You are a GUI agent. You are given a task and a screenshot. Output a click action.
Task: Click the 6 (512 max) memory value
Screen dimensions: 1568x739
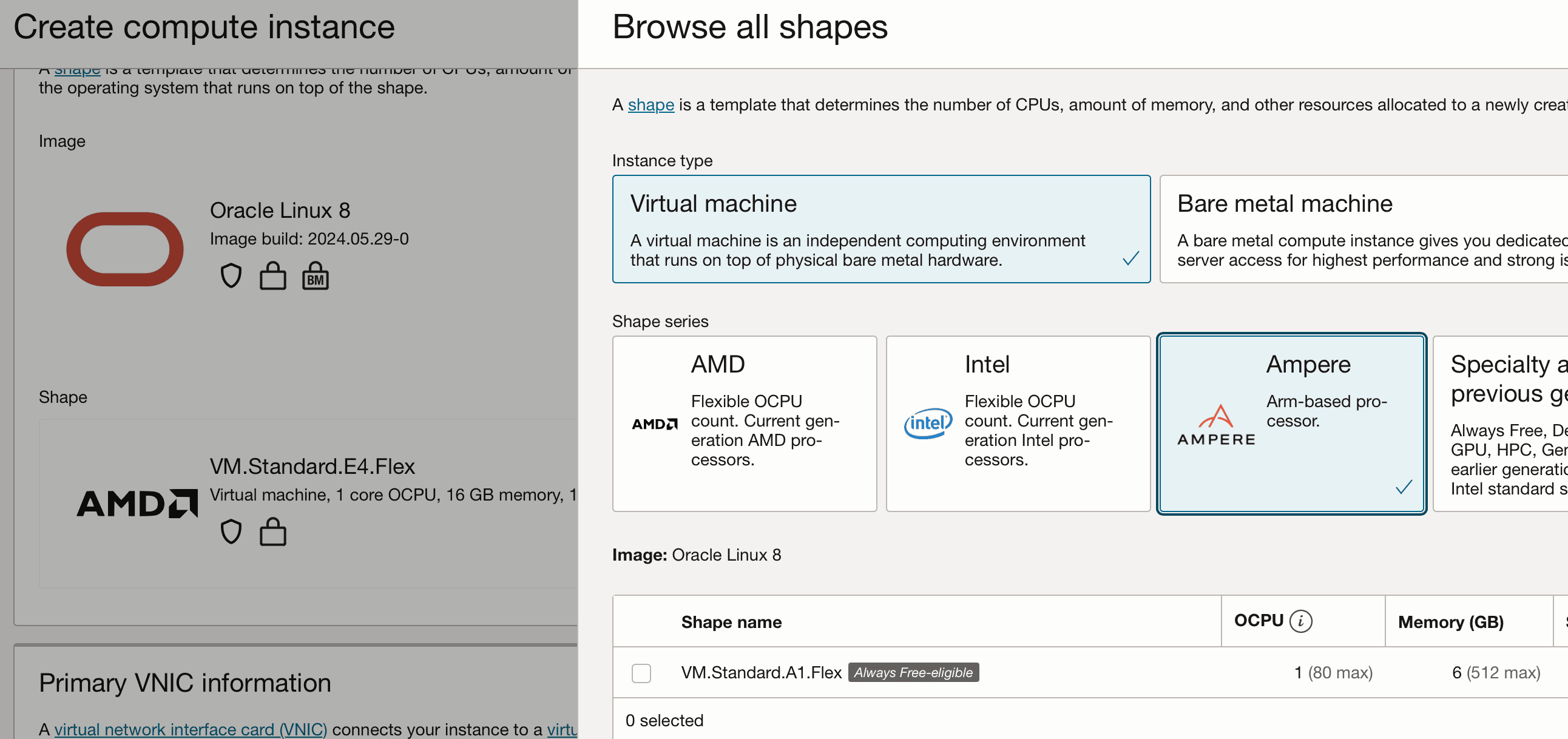[1496, 673]
